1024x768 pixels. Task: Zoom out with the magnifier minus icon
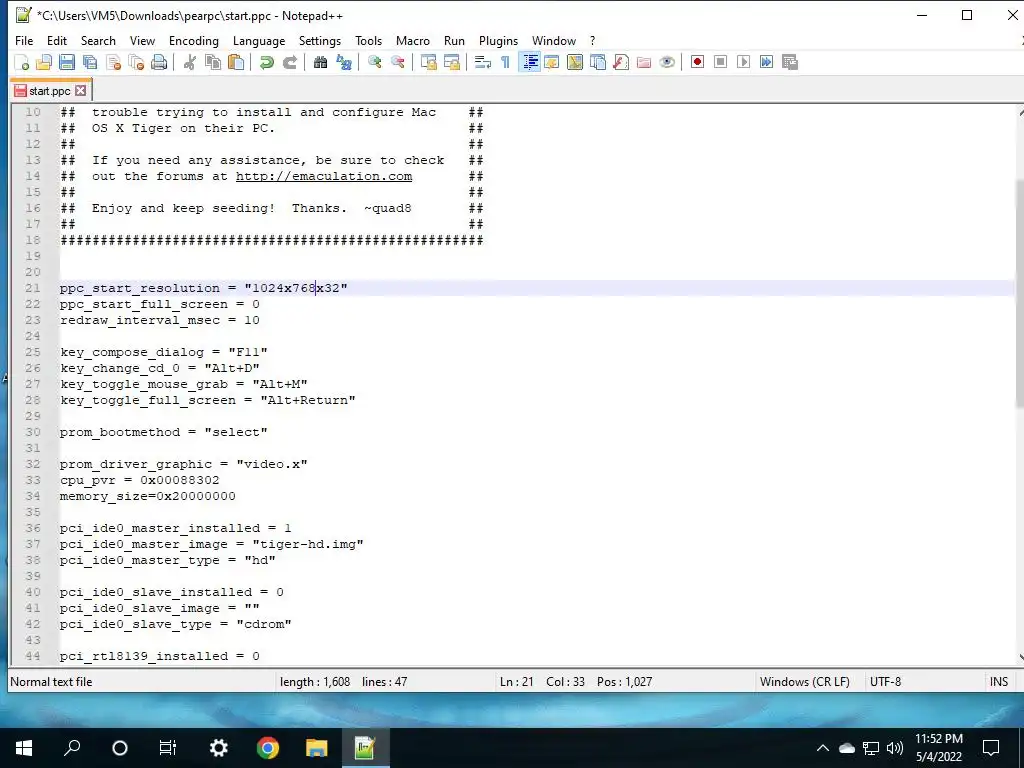[x=397, y=63]
